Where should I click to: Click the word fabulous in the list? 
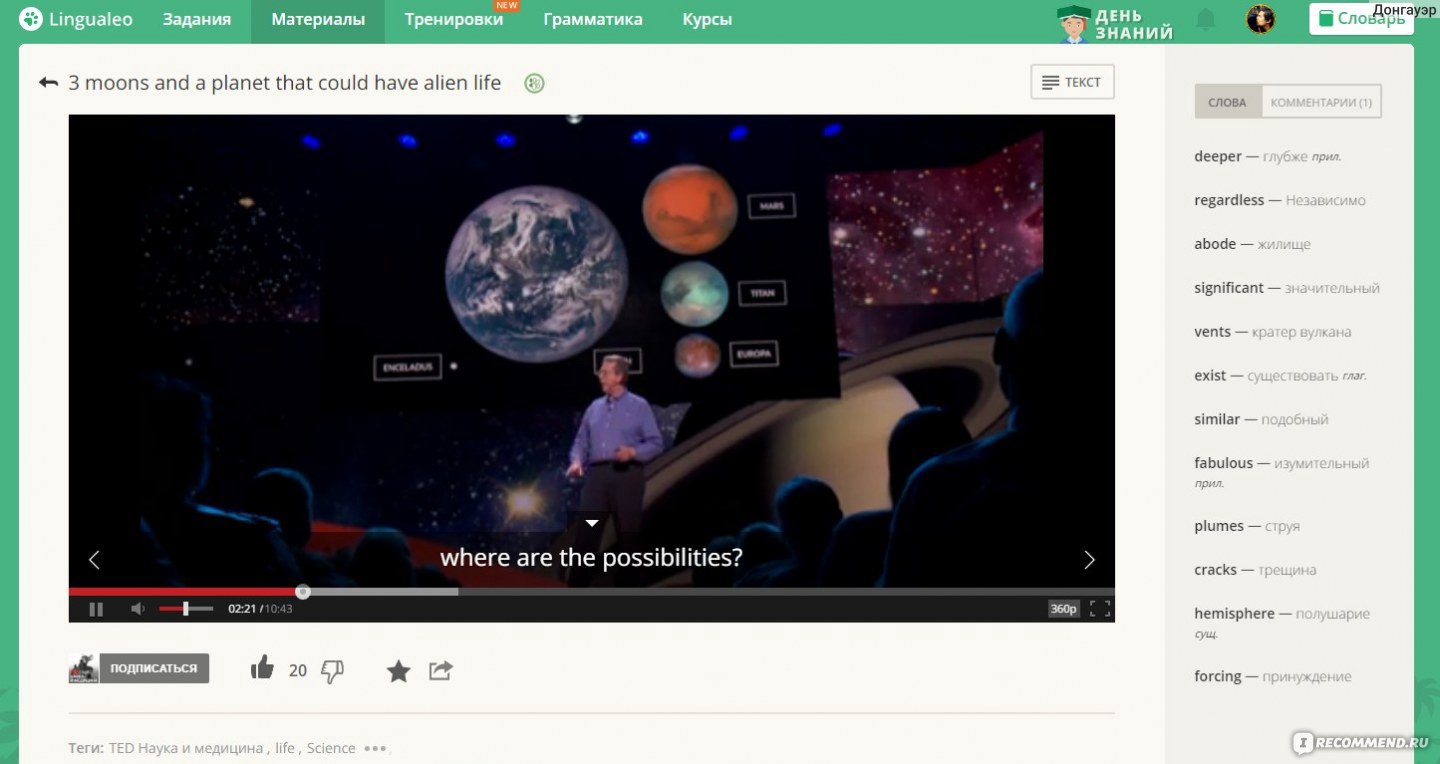(1223, 463)
